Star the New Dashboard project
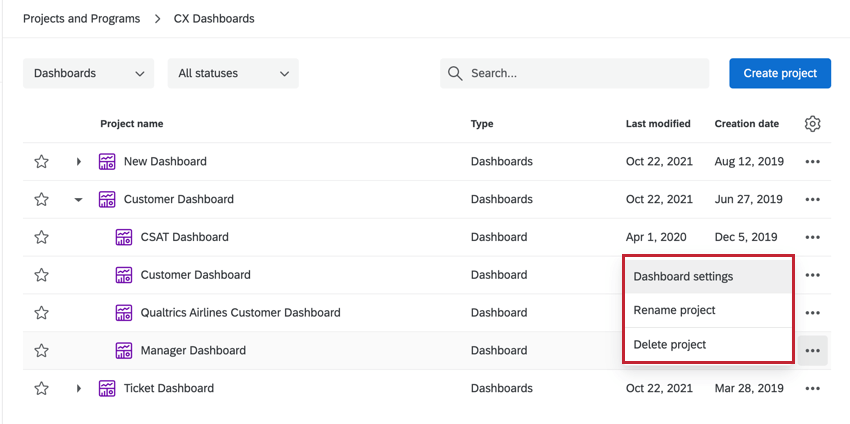This screenshot has width=850, height=424. tap(41, 161)
